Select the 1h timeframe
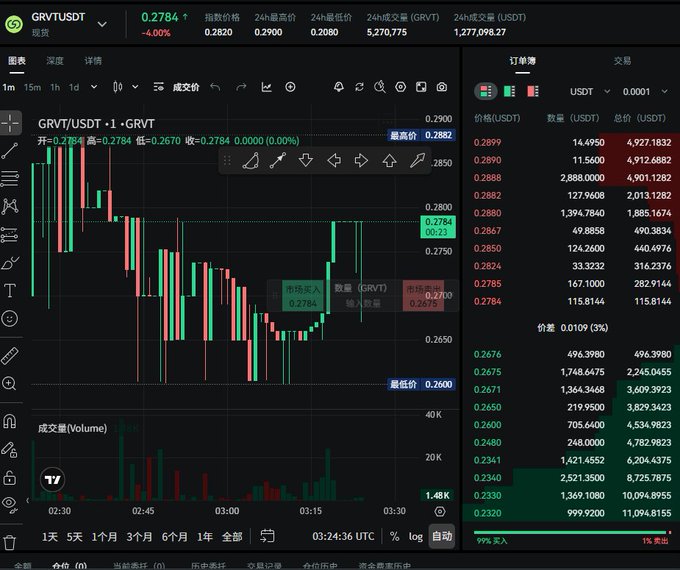 (x=55, y=87)
